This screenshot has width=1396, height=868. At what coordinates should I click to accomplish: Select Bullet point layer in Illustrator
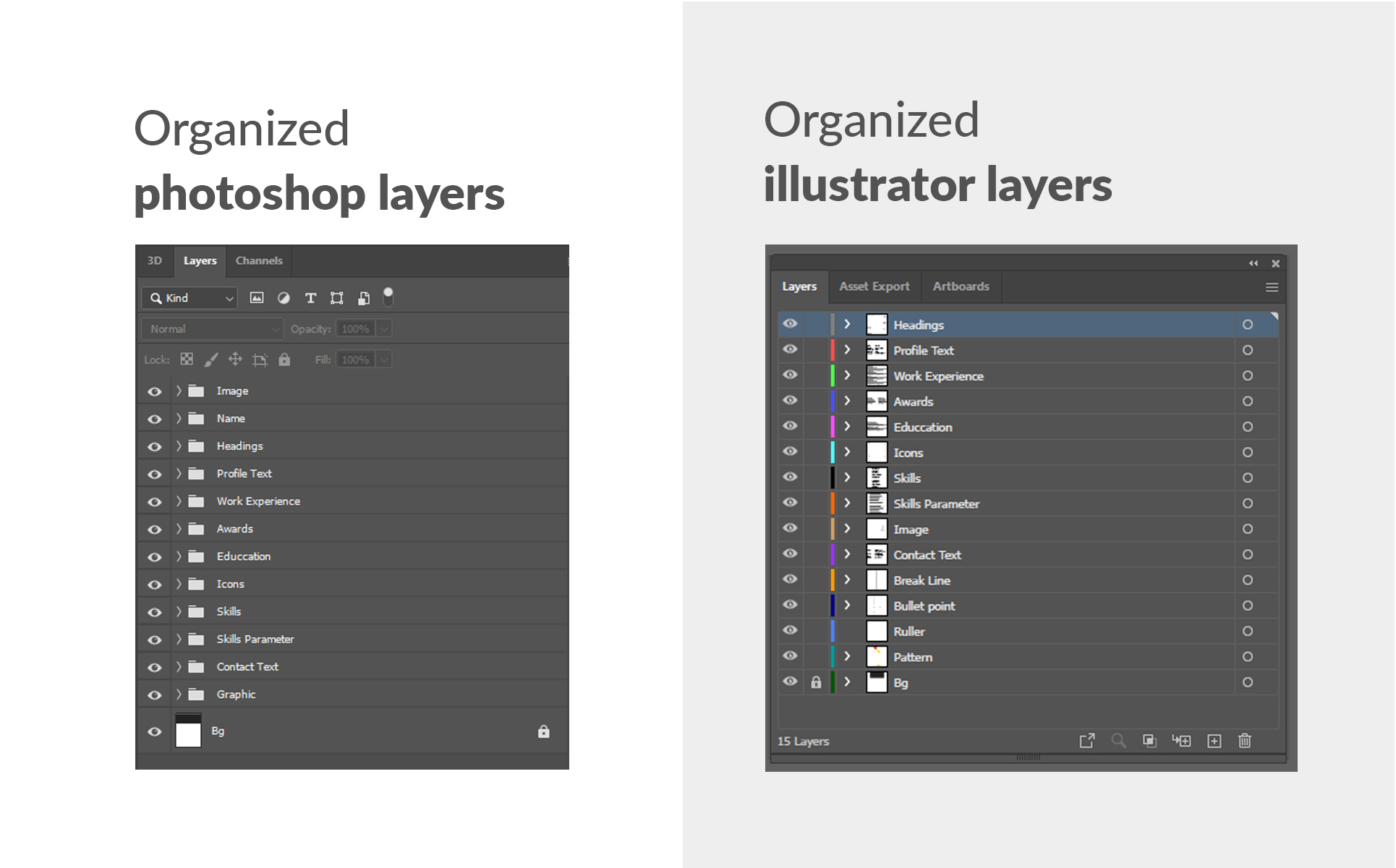pyautogui.click(x=1029, y=605)
